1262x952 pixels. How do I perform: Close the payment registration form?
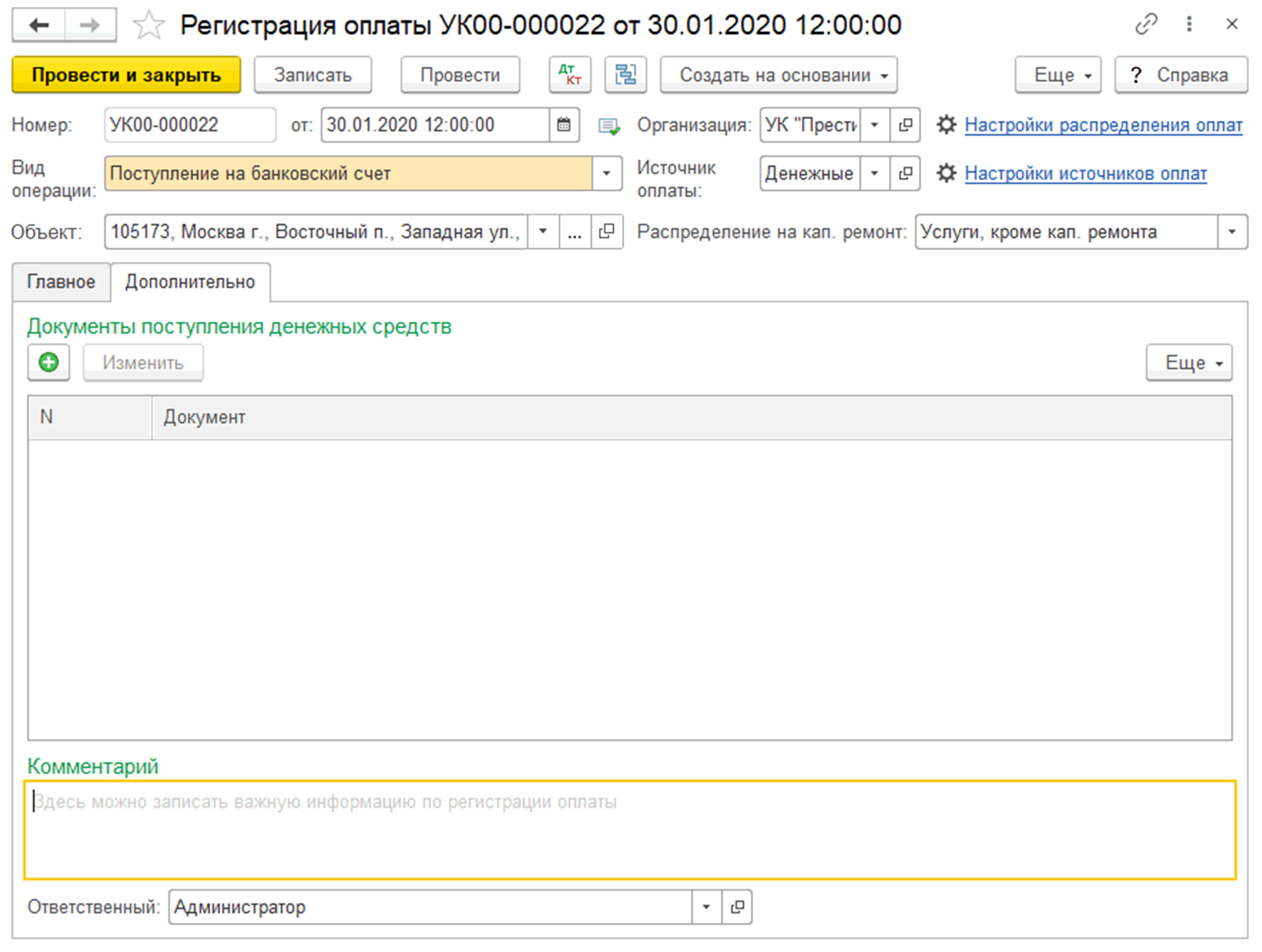point(1232,24)
